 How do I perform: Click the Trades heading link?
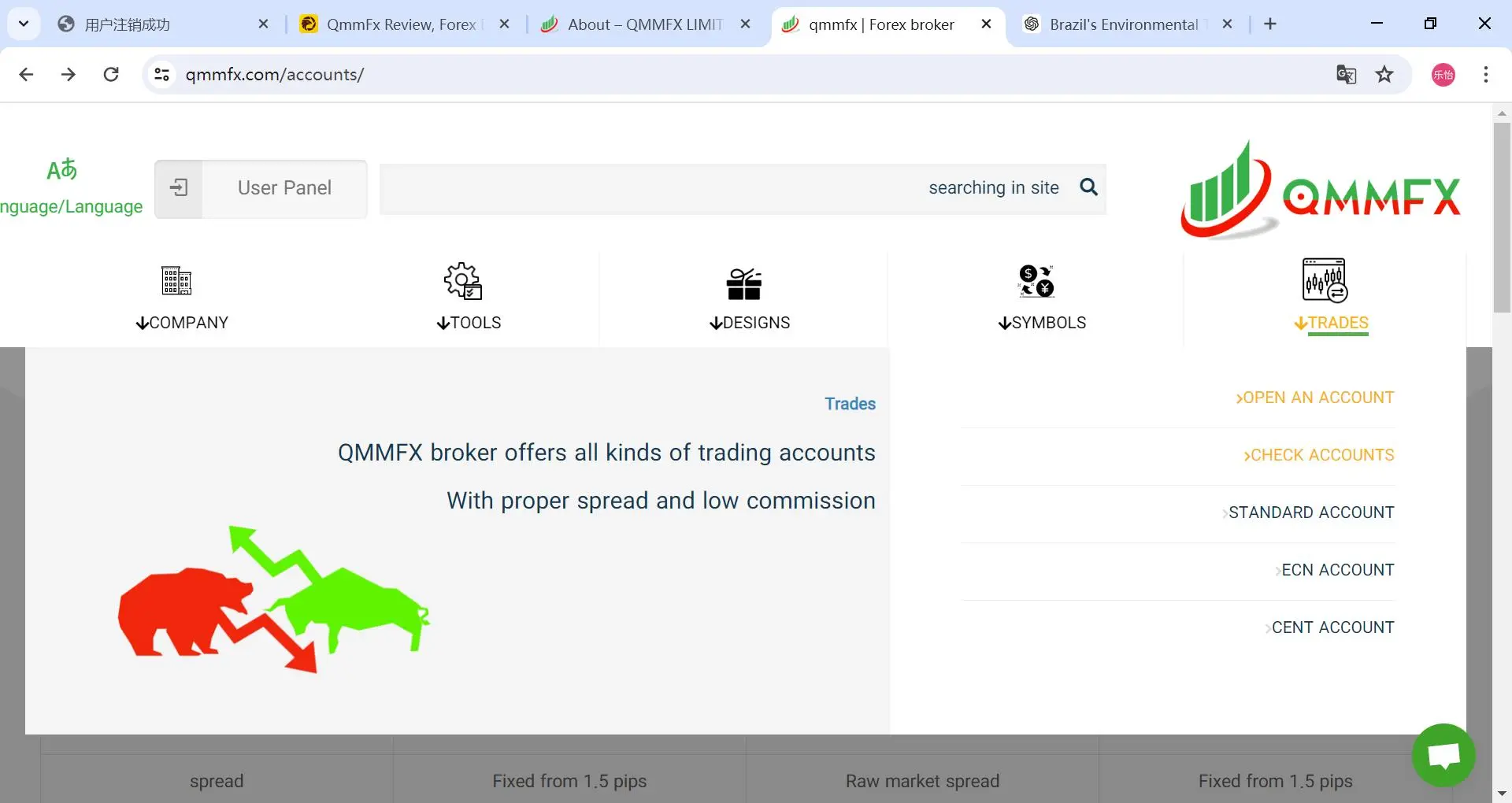pos(850,404)
